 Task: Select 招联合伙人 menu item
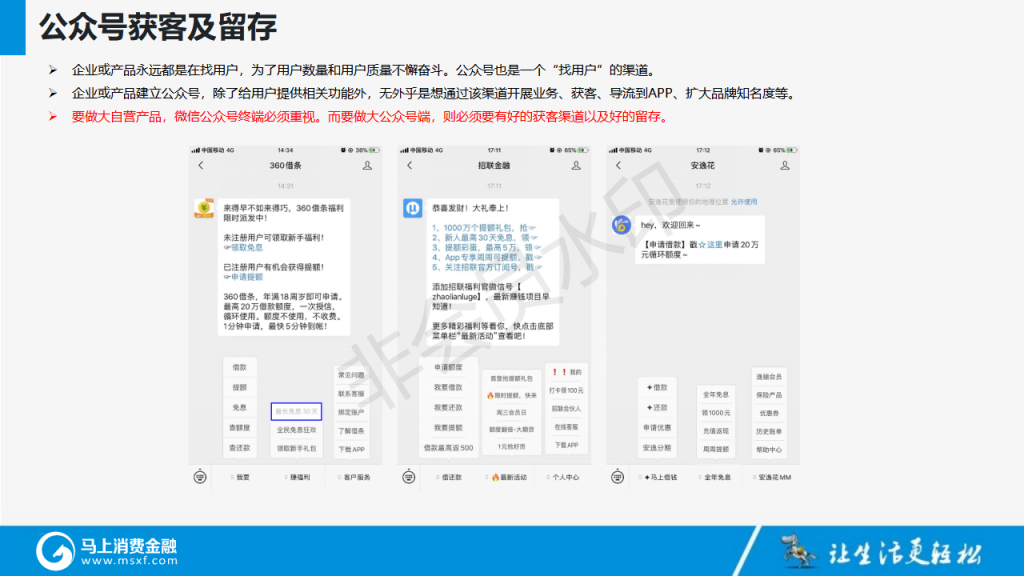(566, 409)
